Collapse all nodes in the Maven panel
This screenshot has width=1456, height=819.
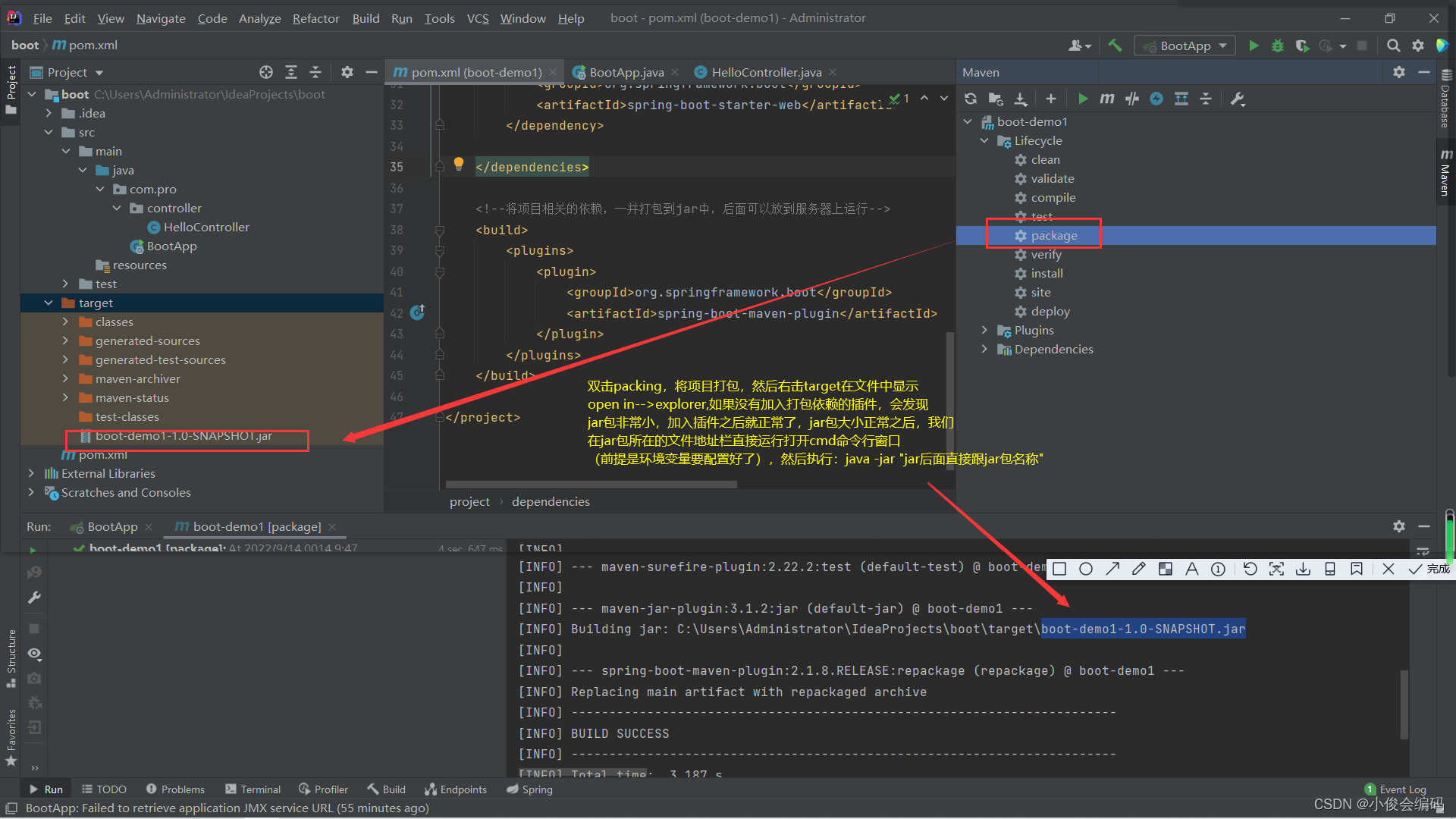[x=1206, y=99]
